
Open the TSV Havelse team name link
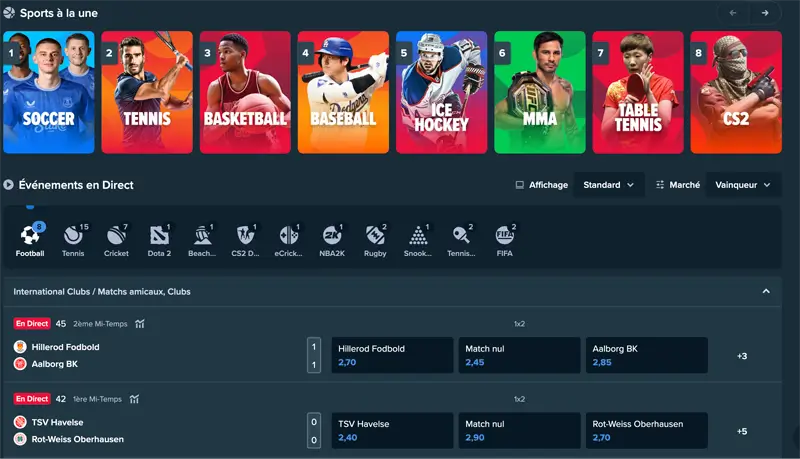pos(57,422)
